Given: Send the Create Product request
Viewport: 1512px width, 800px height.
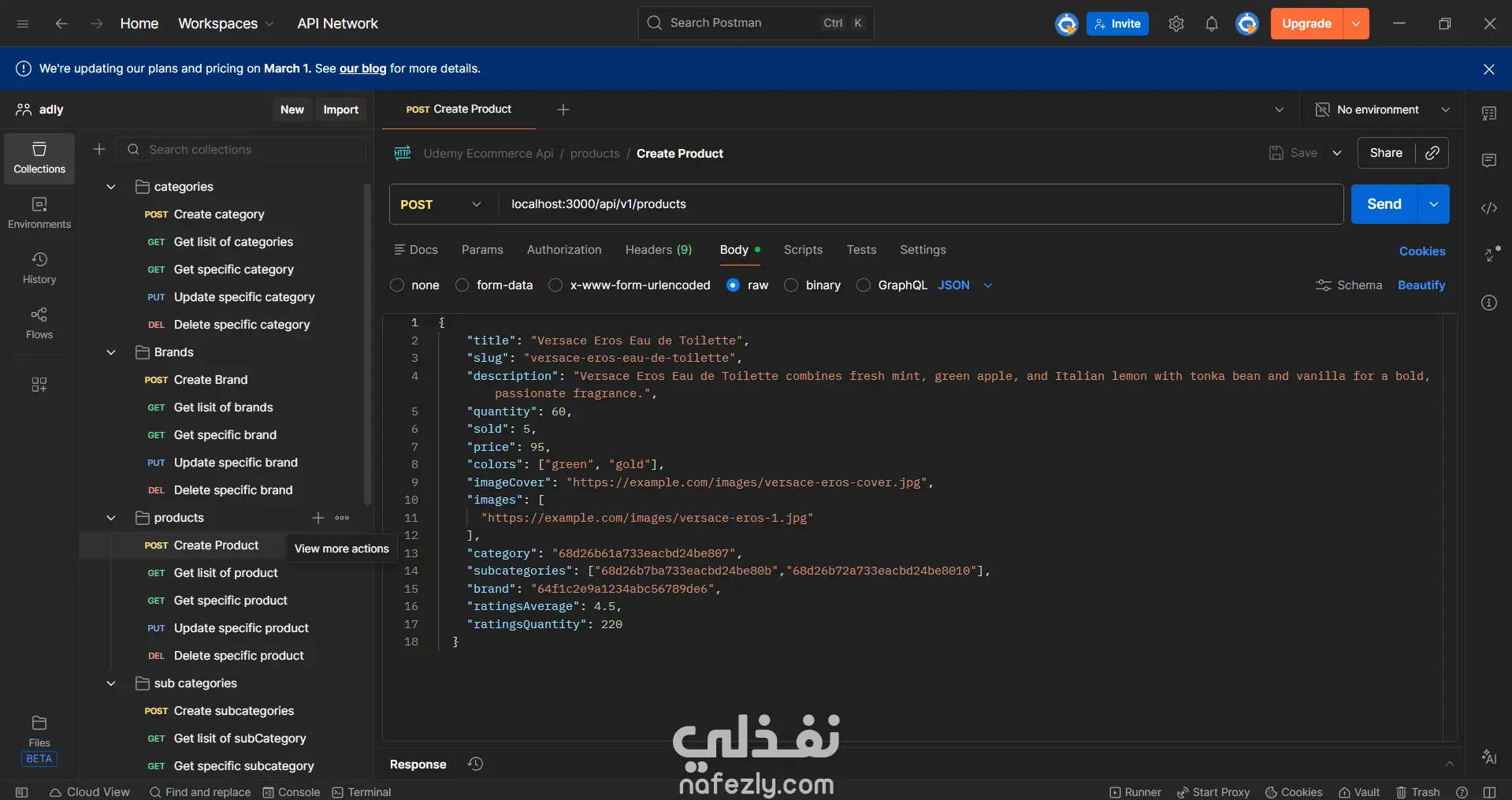Looking at the screenshot, I should tap(1384, 204).
